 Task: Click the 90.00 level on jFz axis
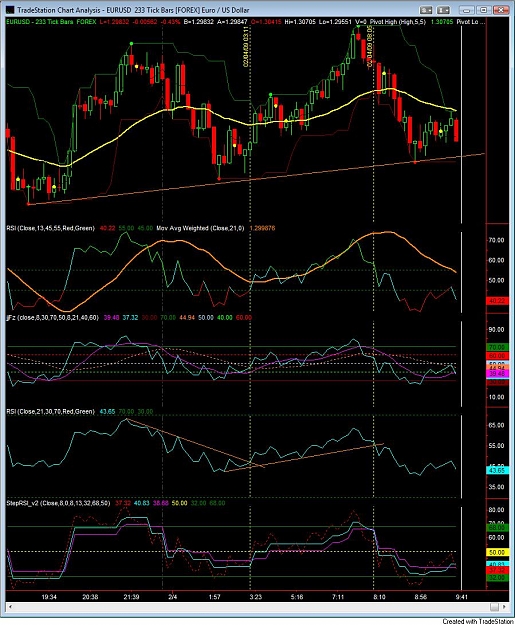click(496, 330)
